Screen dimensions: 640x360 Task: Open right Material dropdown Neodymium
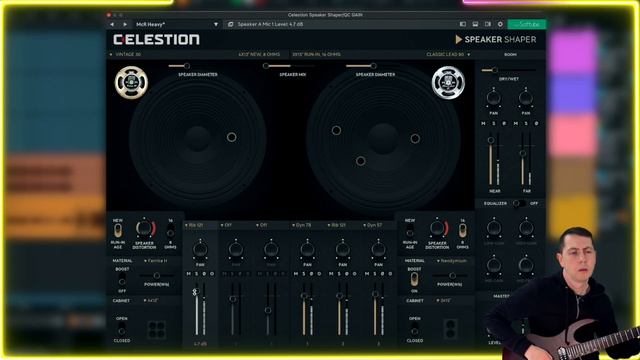pyautogui.click(x=452, y=260)
